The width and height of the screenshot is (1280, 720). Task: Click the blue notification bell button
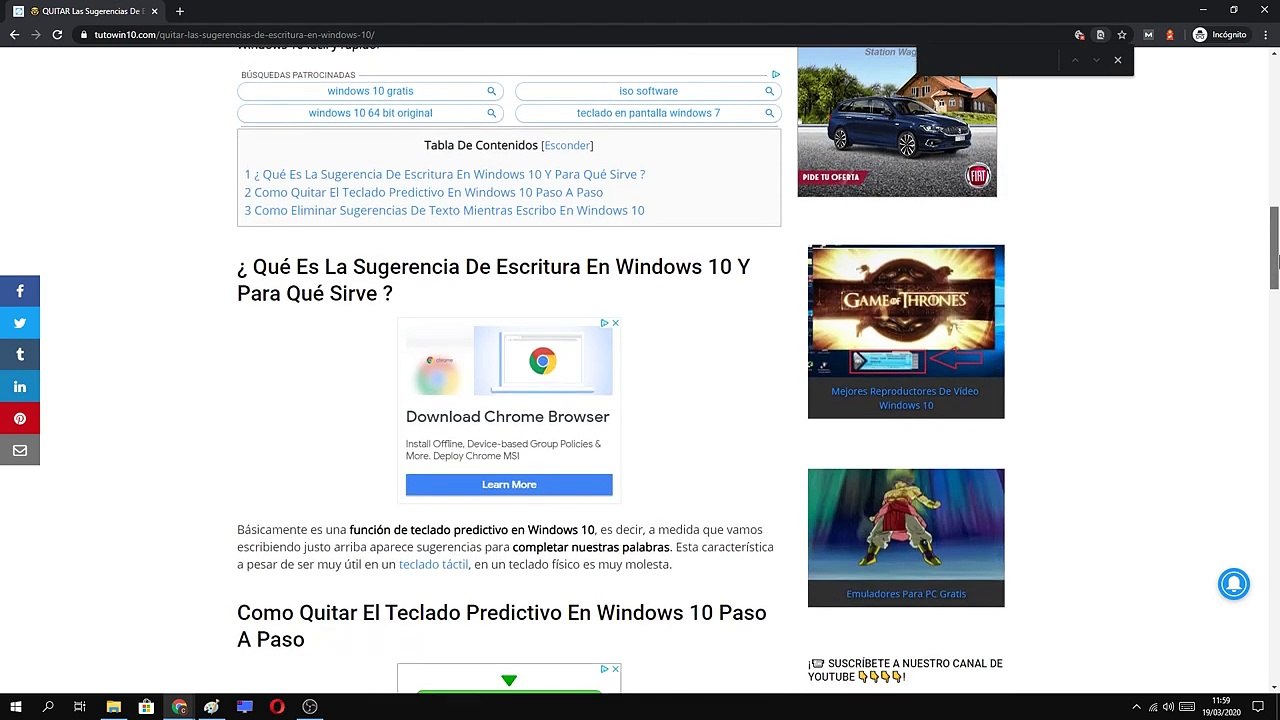(1234, 584)
